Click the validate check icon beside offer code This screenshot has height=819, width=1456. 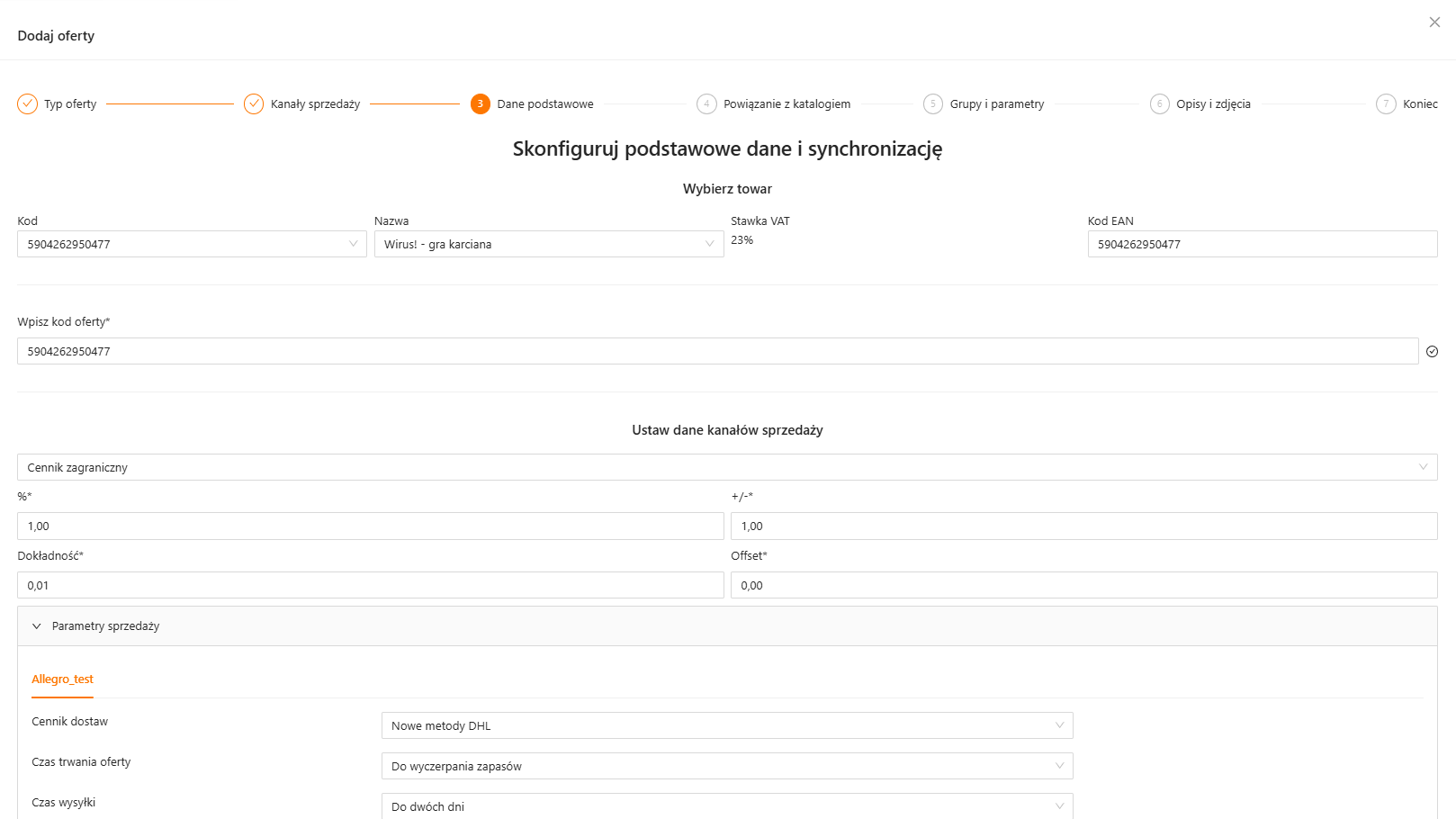(x=1432, y=352)
